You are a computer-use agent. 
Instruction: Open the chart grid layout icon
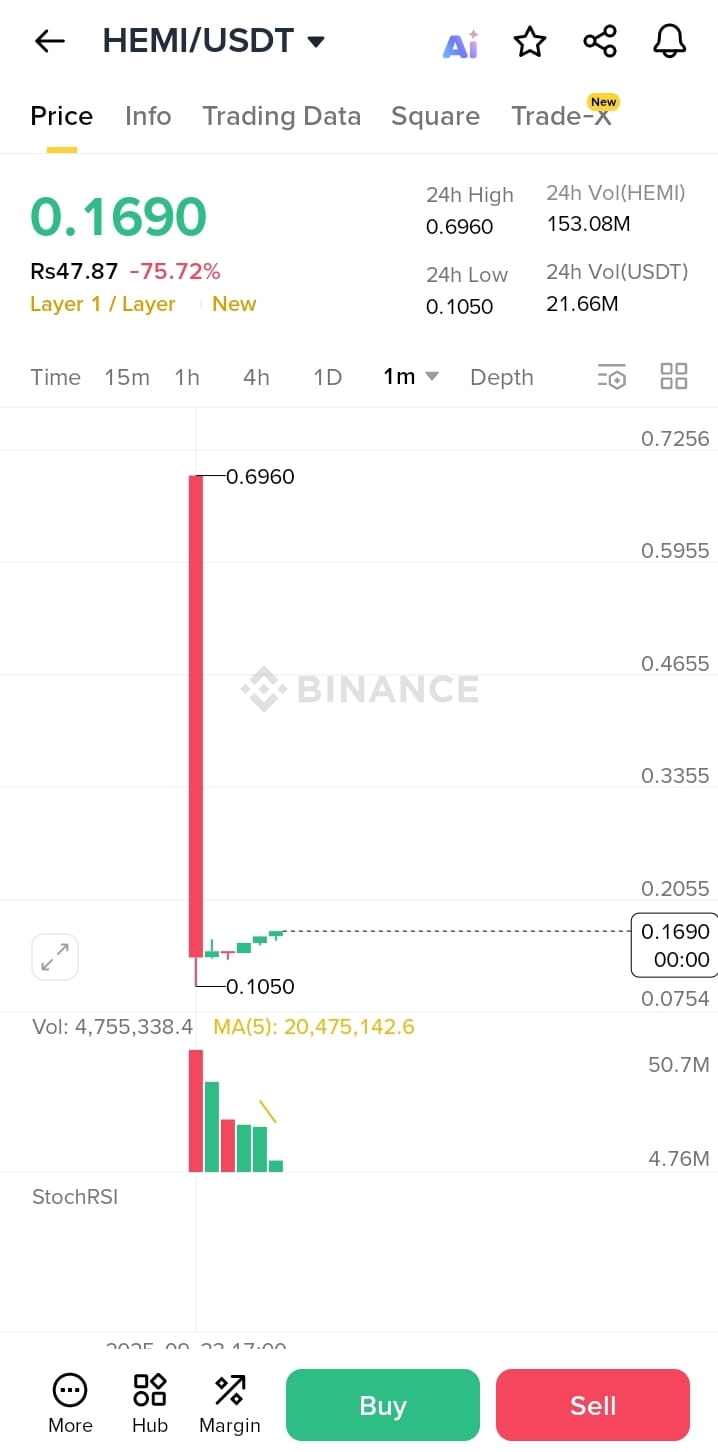(x=674, y=376)
